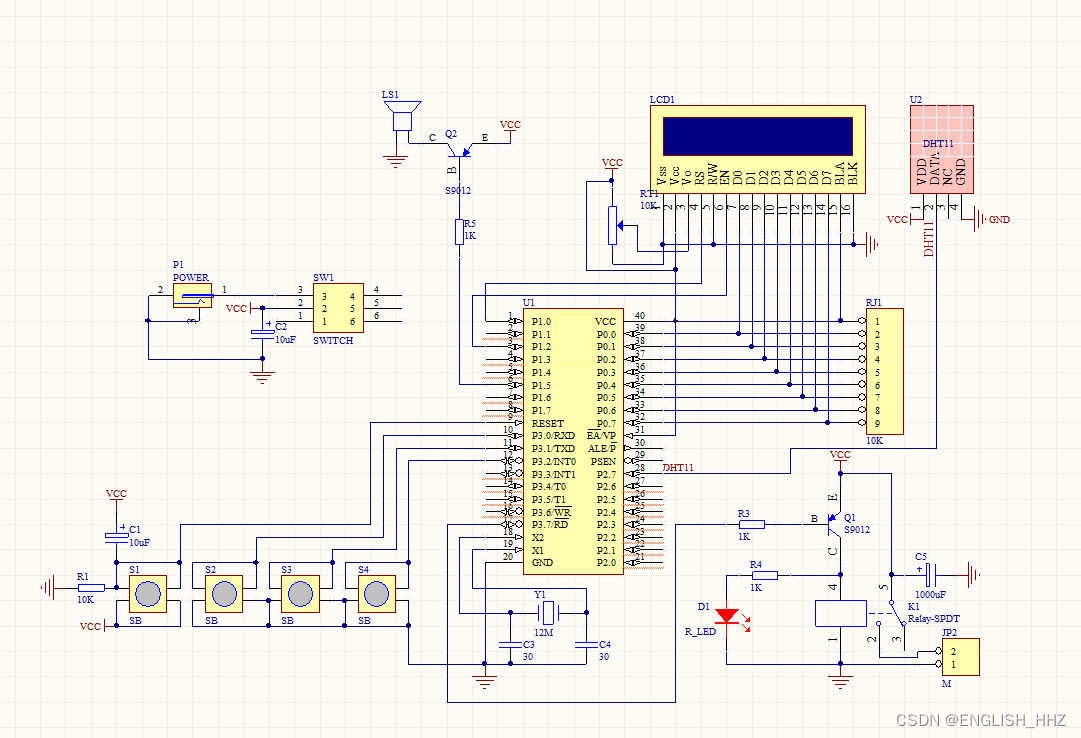Click the EA/VP pin label

(601, 436)
